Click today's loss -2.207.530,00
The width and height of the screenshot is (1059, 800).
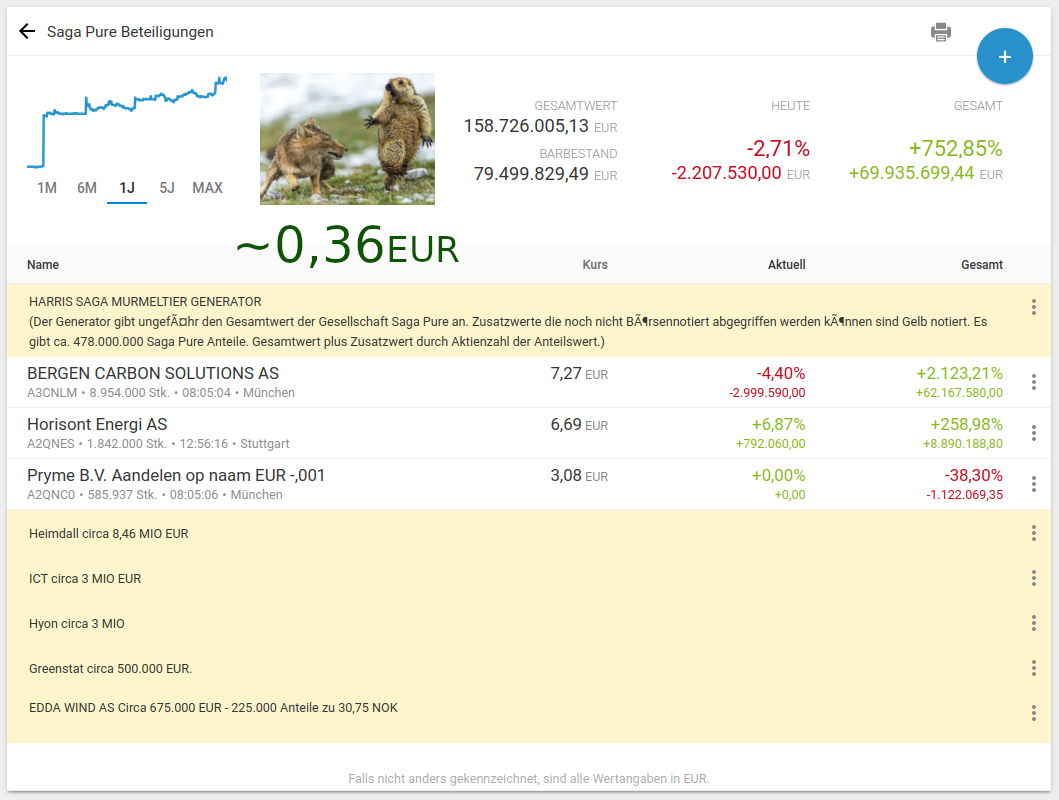click(x=726, y=174)
